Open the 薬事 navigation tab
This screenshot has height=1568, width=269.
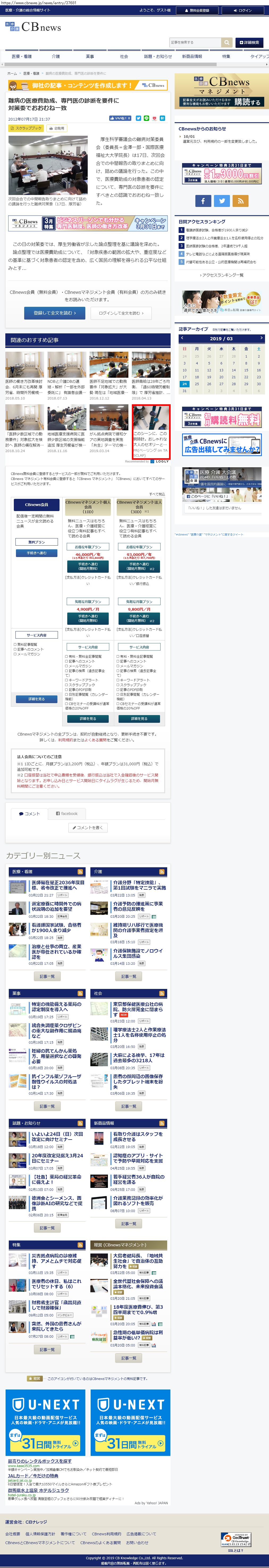[x=90, y=56]
